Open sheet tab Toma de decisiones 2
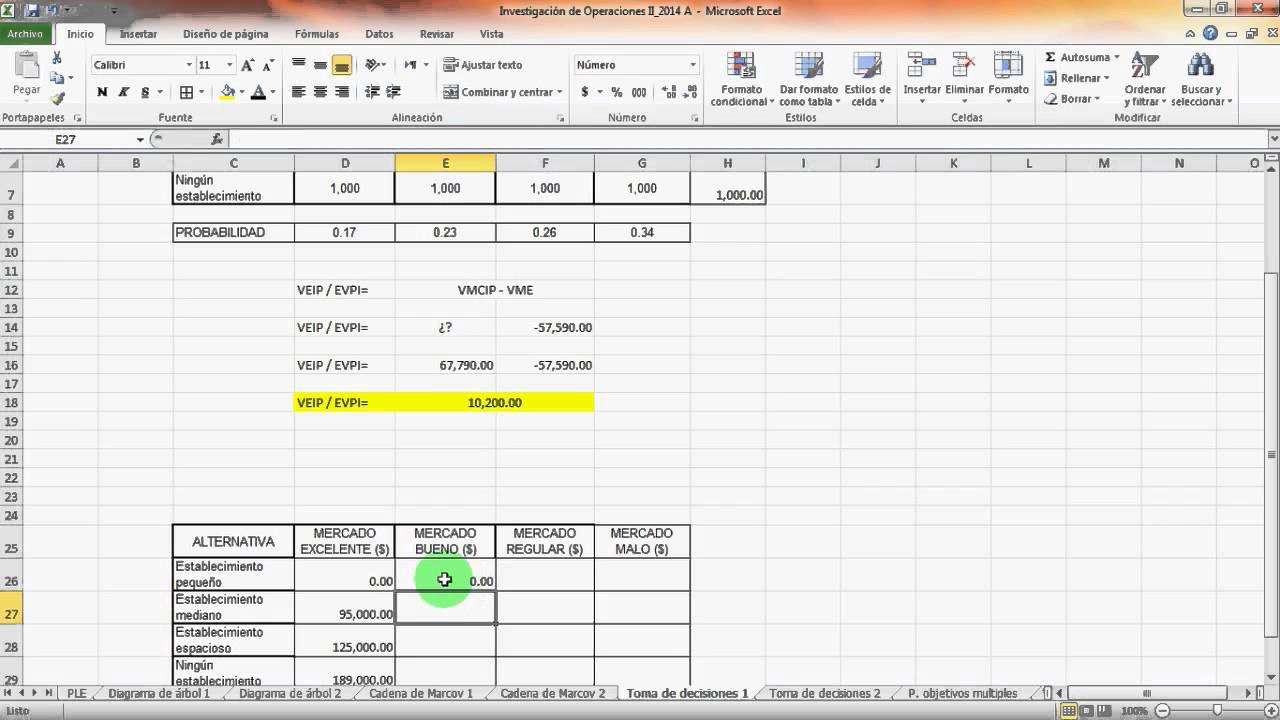 tap(825, 693)
